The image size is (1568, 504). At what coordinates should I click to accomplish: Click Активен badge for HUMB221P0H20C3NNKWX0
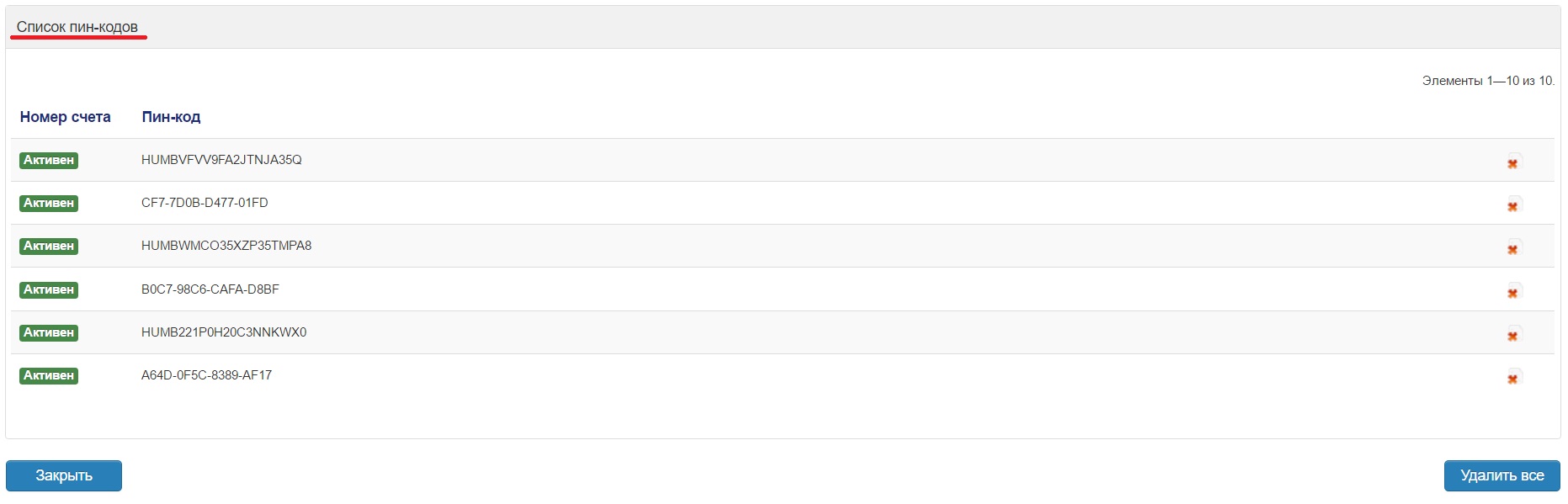pyautogui.click(x=49, y=332)
